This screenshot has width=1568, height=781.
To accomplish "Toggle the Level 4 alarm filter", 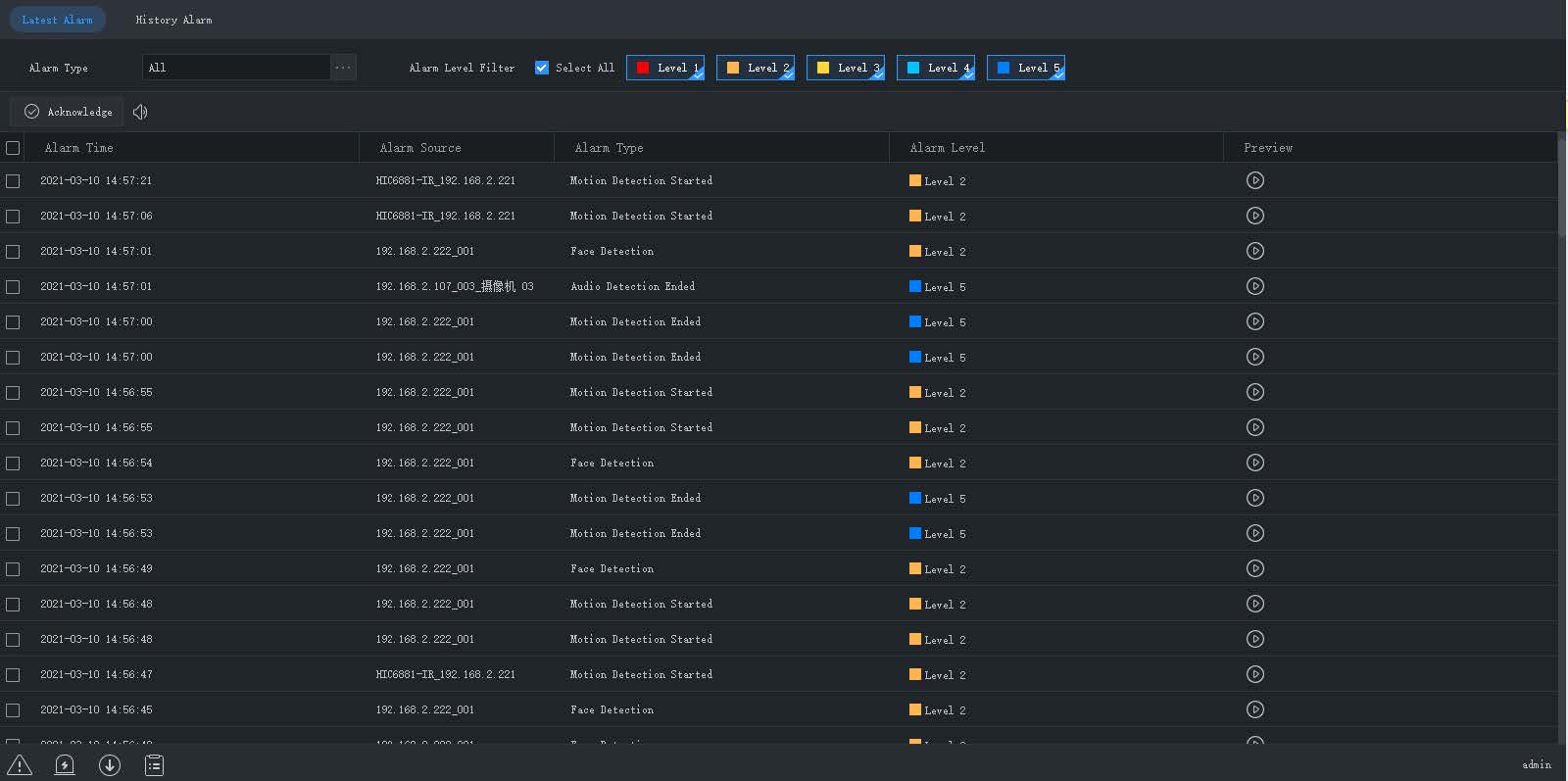I will coord(936,68).
